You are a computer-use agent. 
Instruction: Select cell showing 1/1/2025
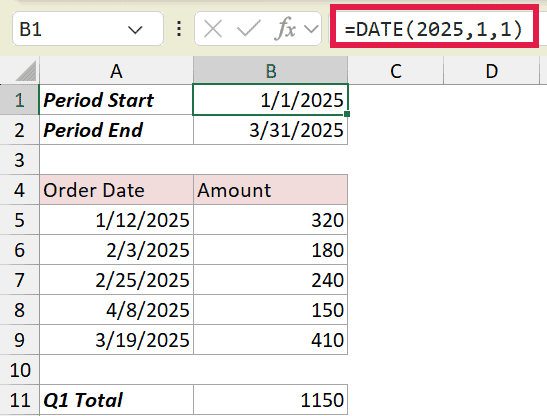click(x=271, y=100)
